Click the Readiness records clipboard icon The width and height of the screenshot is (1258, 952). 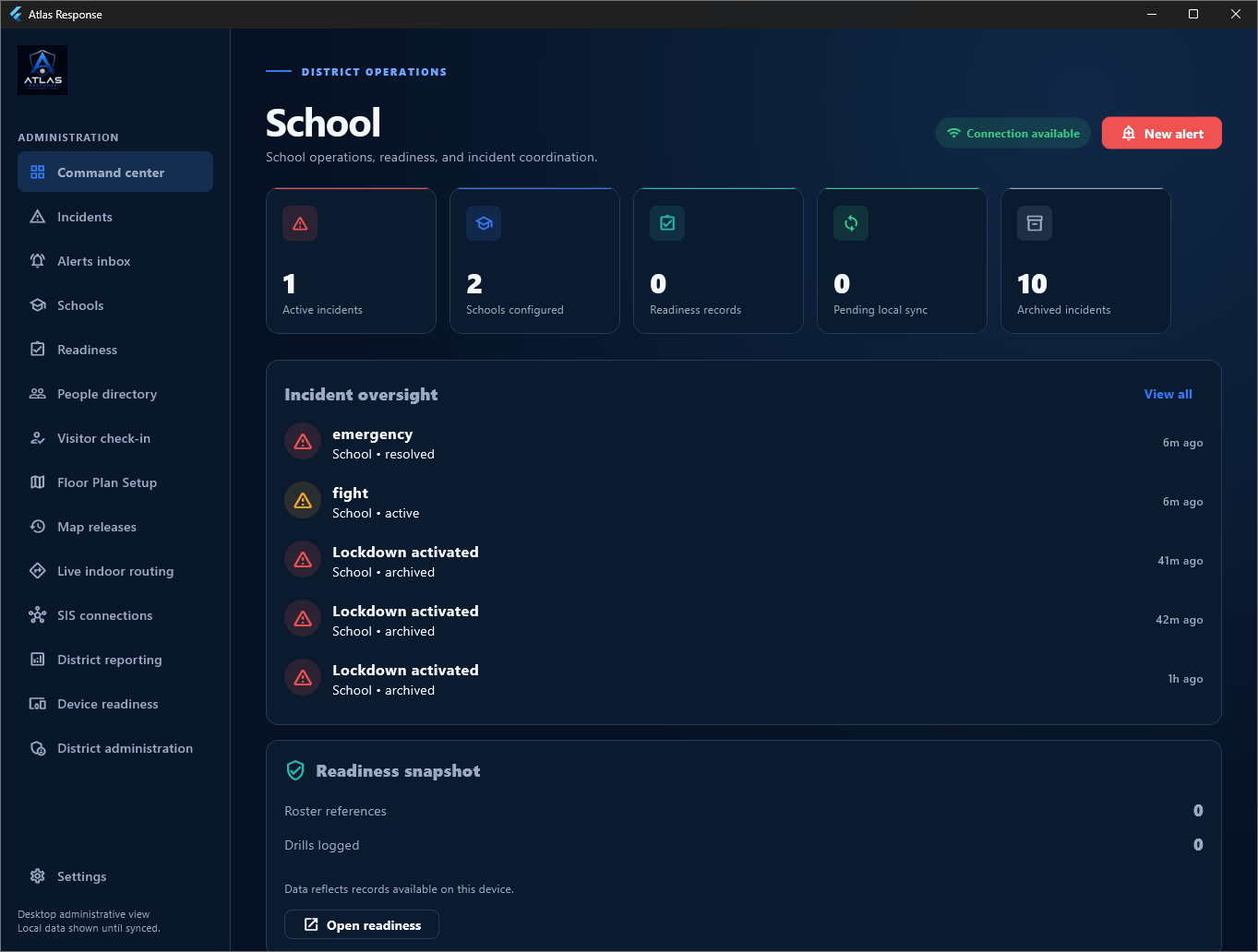click(667, 223)
